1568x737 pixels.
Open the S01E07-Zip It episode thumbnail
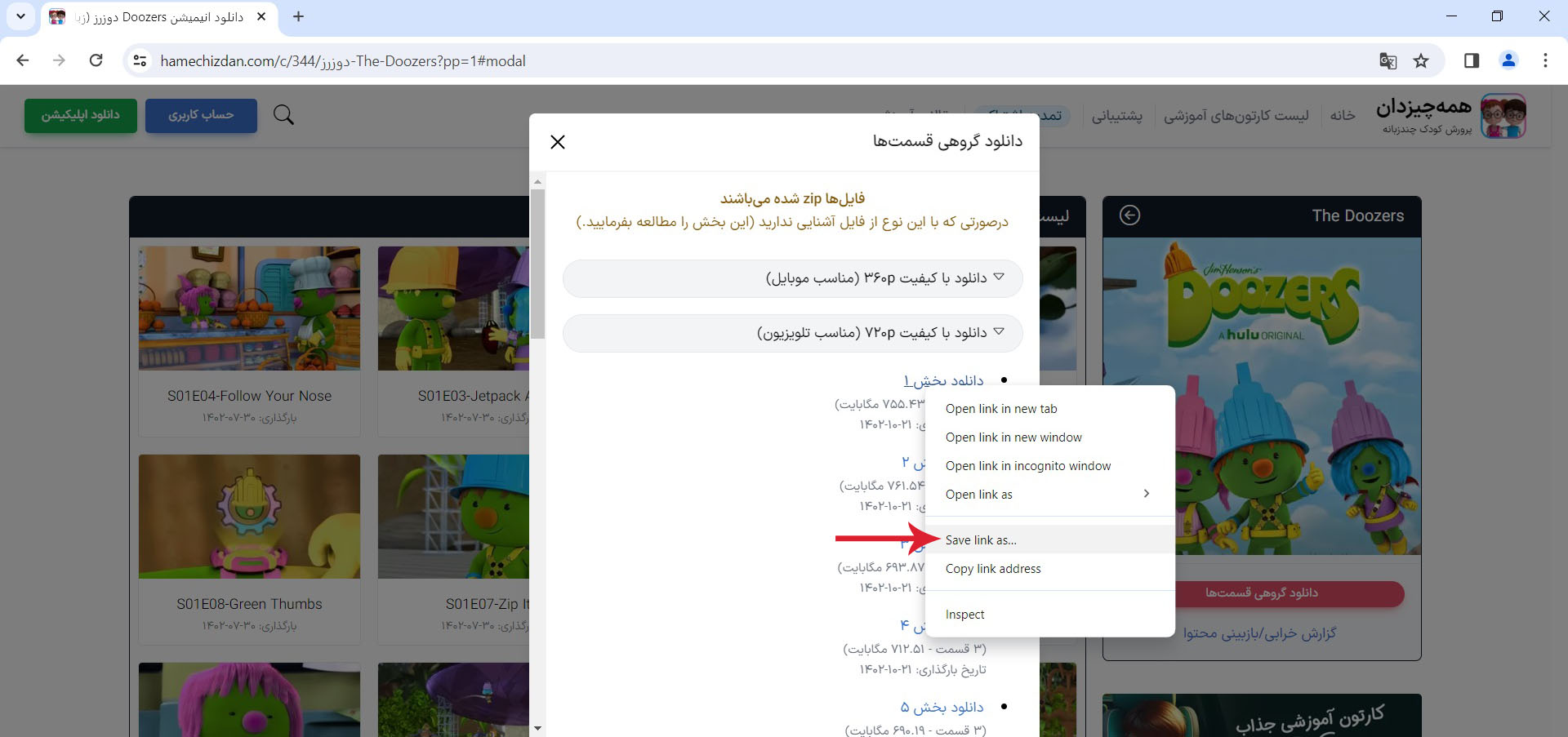453,517
